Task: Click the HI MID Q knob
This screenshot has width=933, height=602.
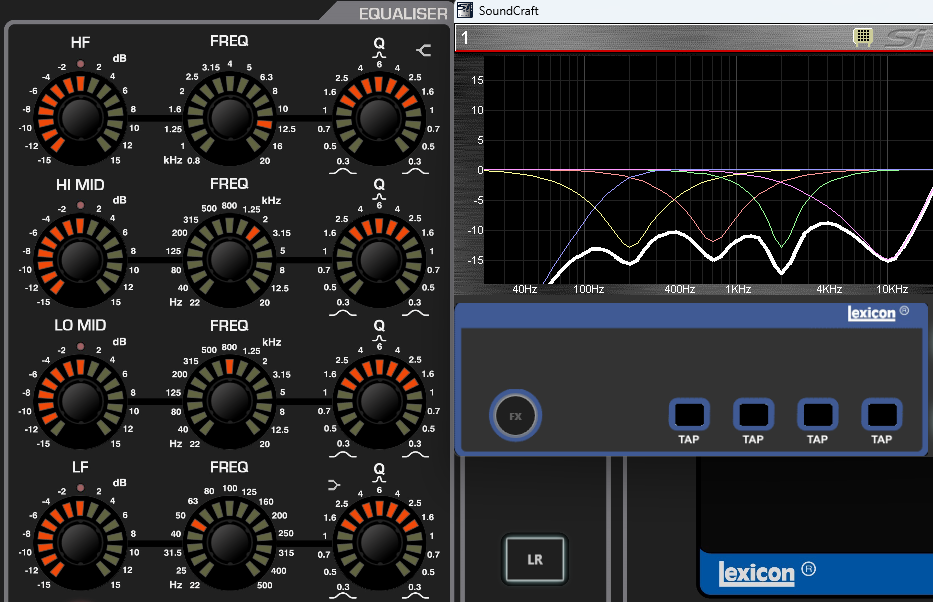Action: click(379, 260)
